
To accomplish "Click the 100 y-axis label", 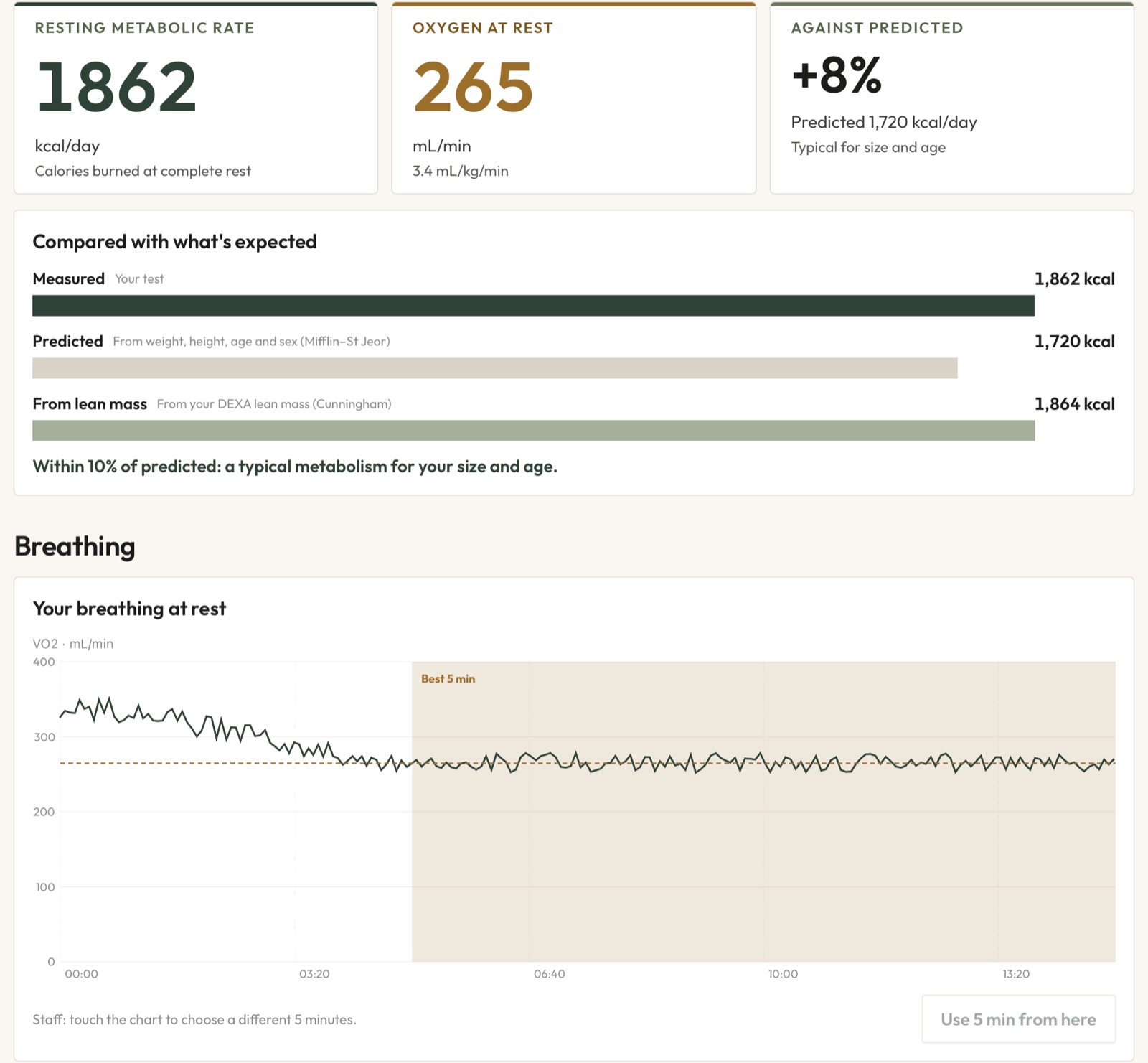I will [x=45, y=887].
